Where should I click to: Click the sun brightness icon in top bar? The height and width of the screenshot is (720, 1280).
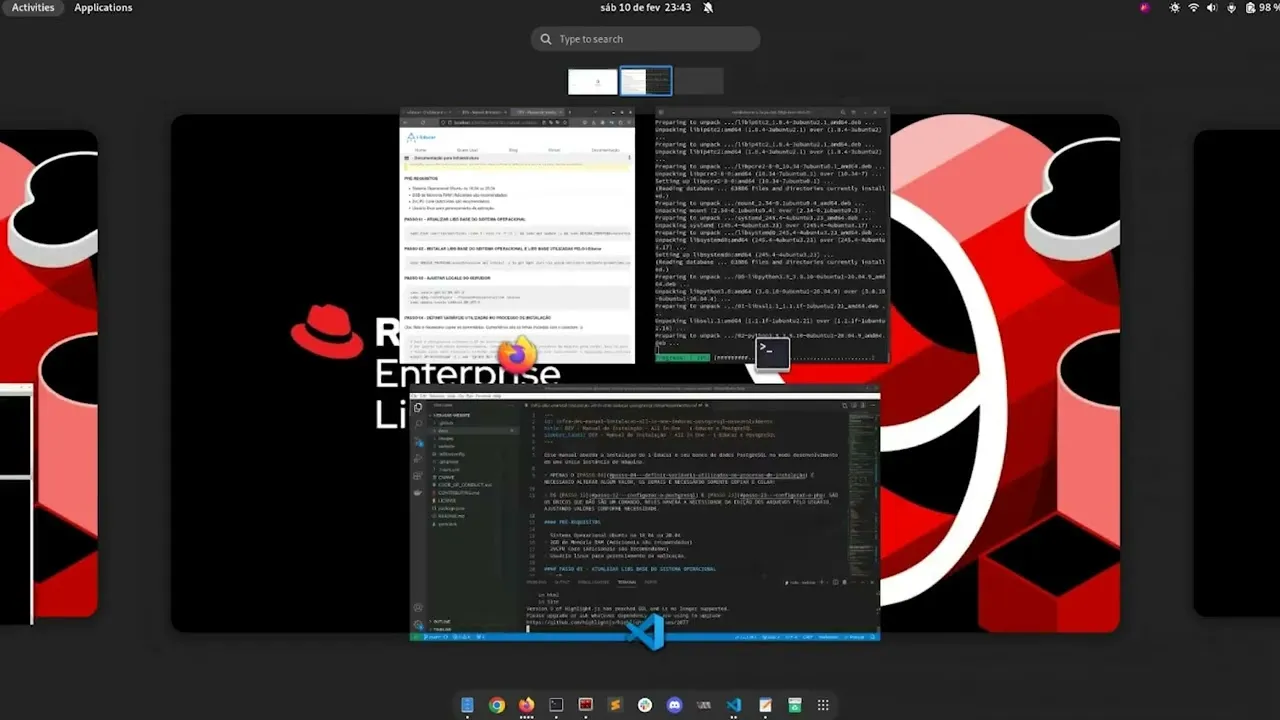(1175, 8)
